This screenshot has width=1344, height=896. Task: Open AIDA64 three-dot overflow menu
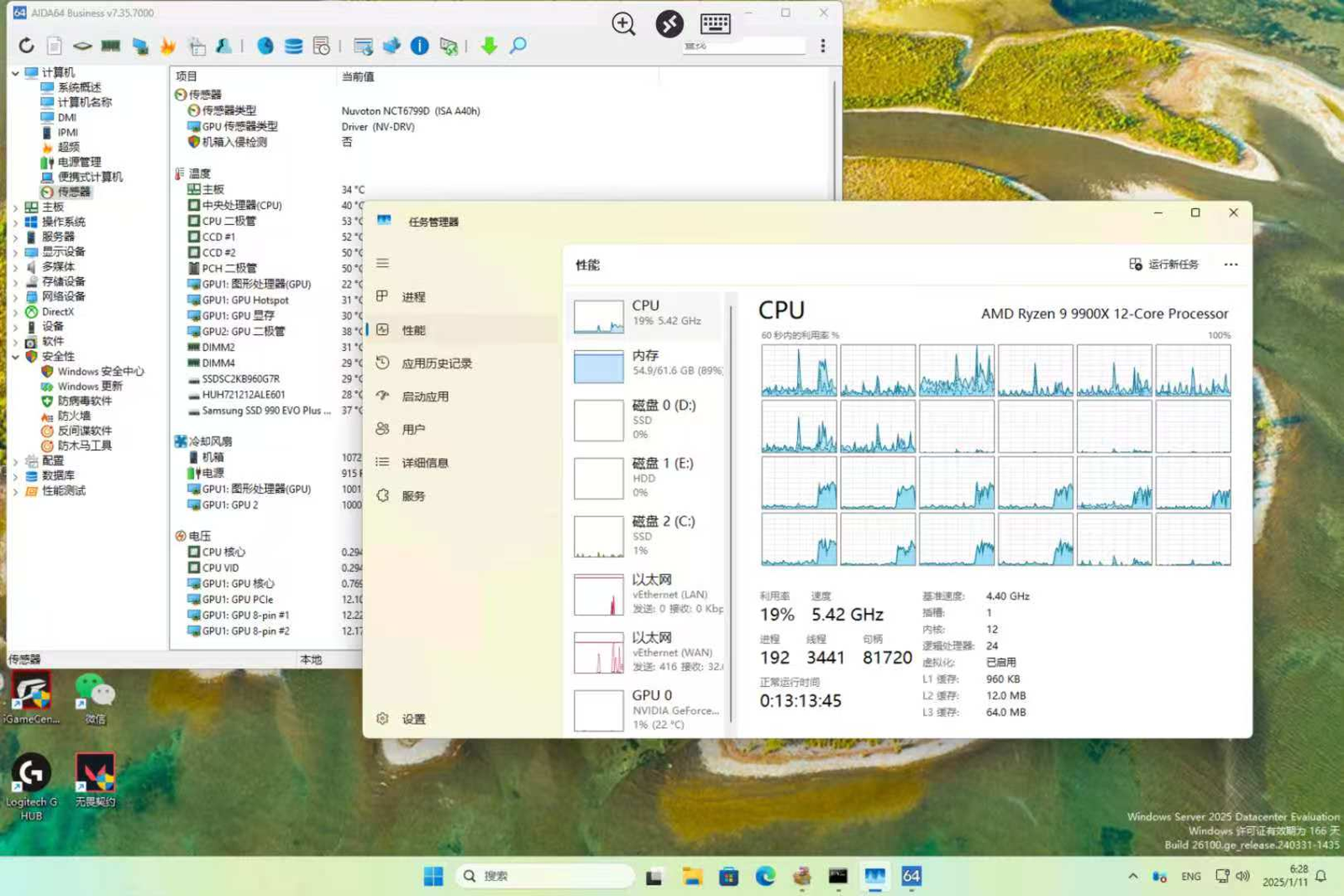[823, 46]
